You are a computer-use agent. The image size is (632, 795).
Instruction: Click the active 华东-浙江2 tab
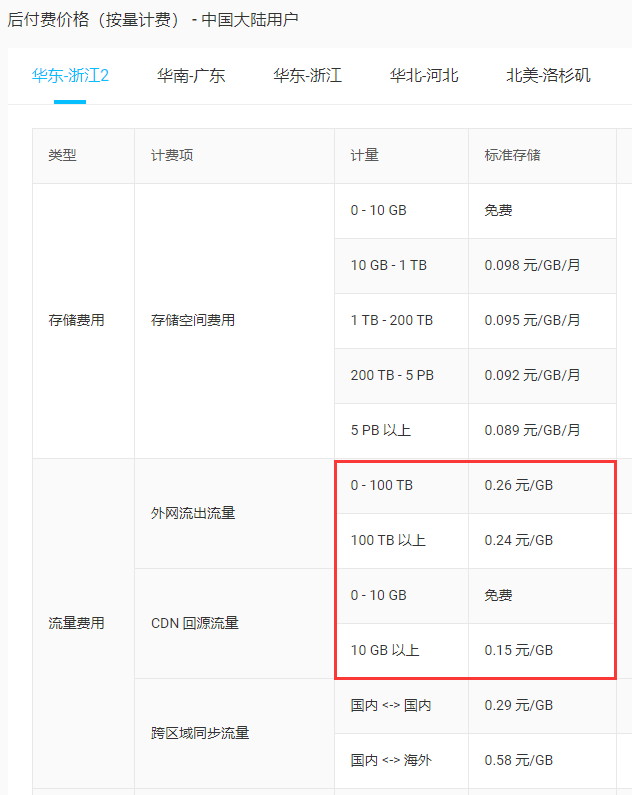click(x=70, y=75)
